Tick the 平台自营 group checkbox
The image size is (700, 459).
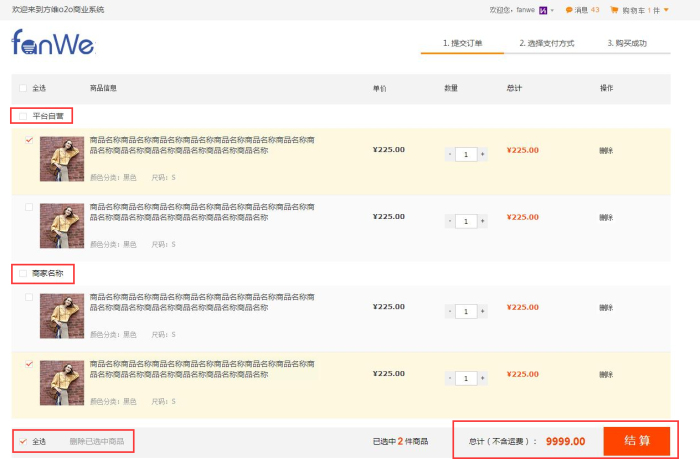point(23,116)
